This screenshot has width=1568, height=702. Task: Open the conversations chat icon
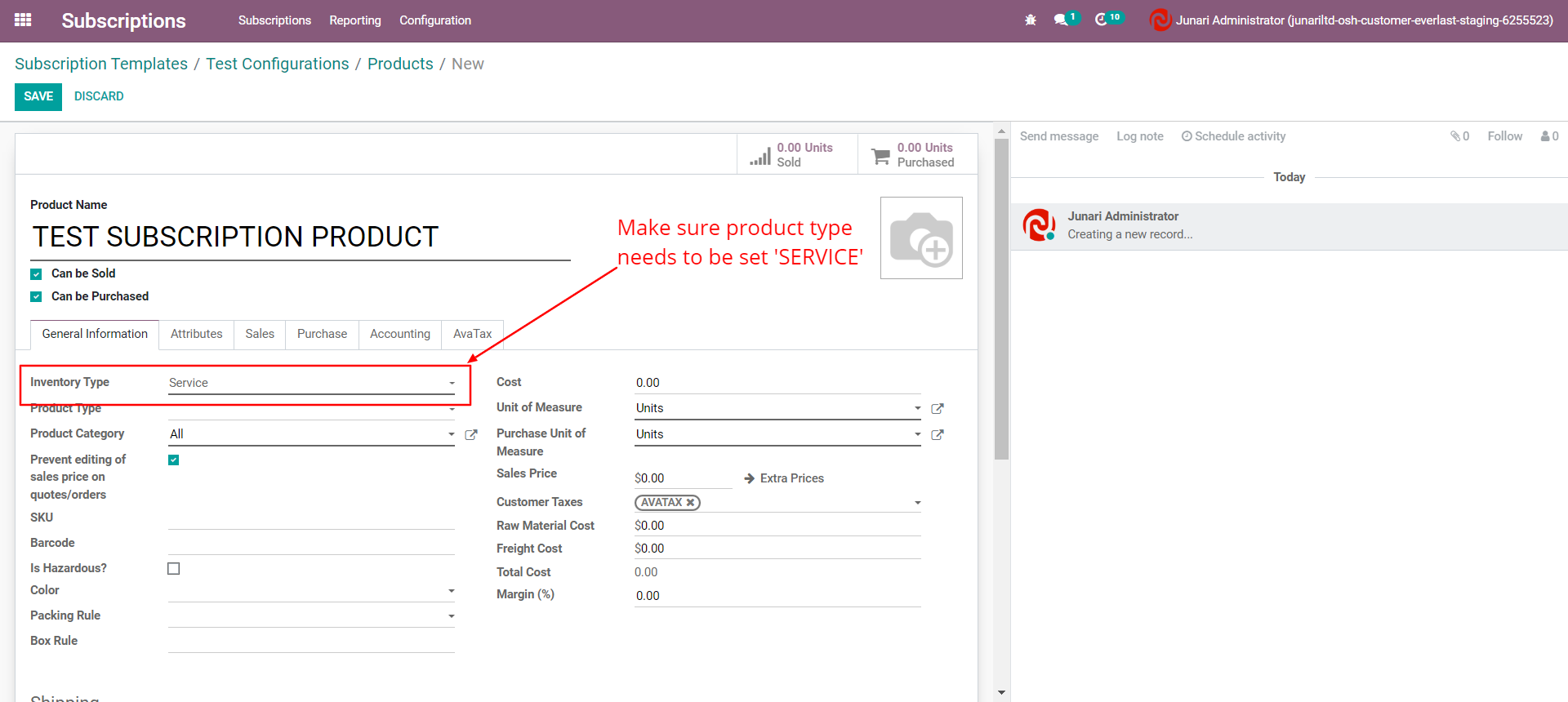pyautogui.click(x=1062, y=20)
